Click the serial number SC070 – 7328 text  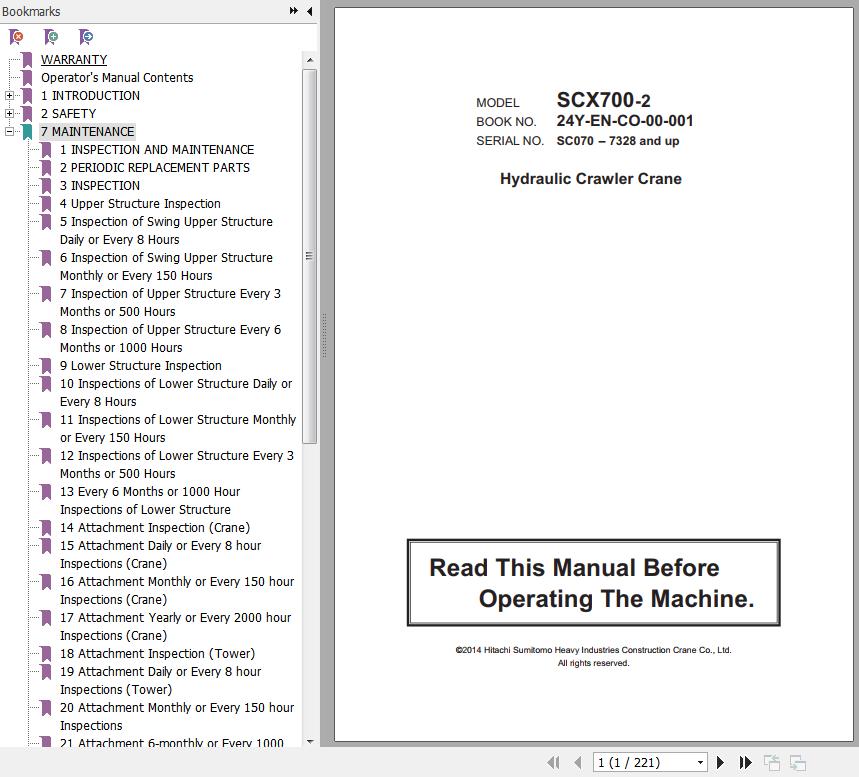618,141
